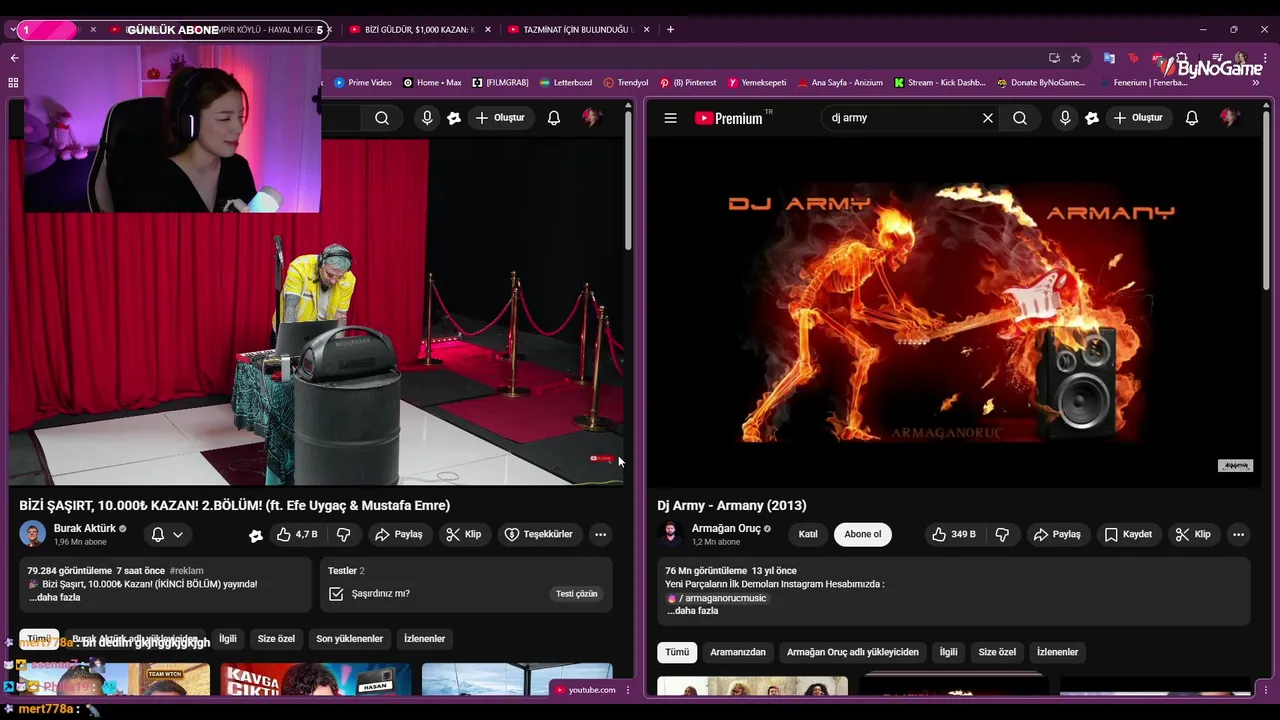Viewport: 1280px width, 720px height.
Task: Dislike the Dj Army video
Action: pyautogui.click(x=1002, y=535)
